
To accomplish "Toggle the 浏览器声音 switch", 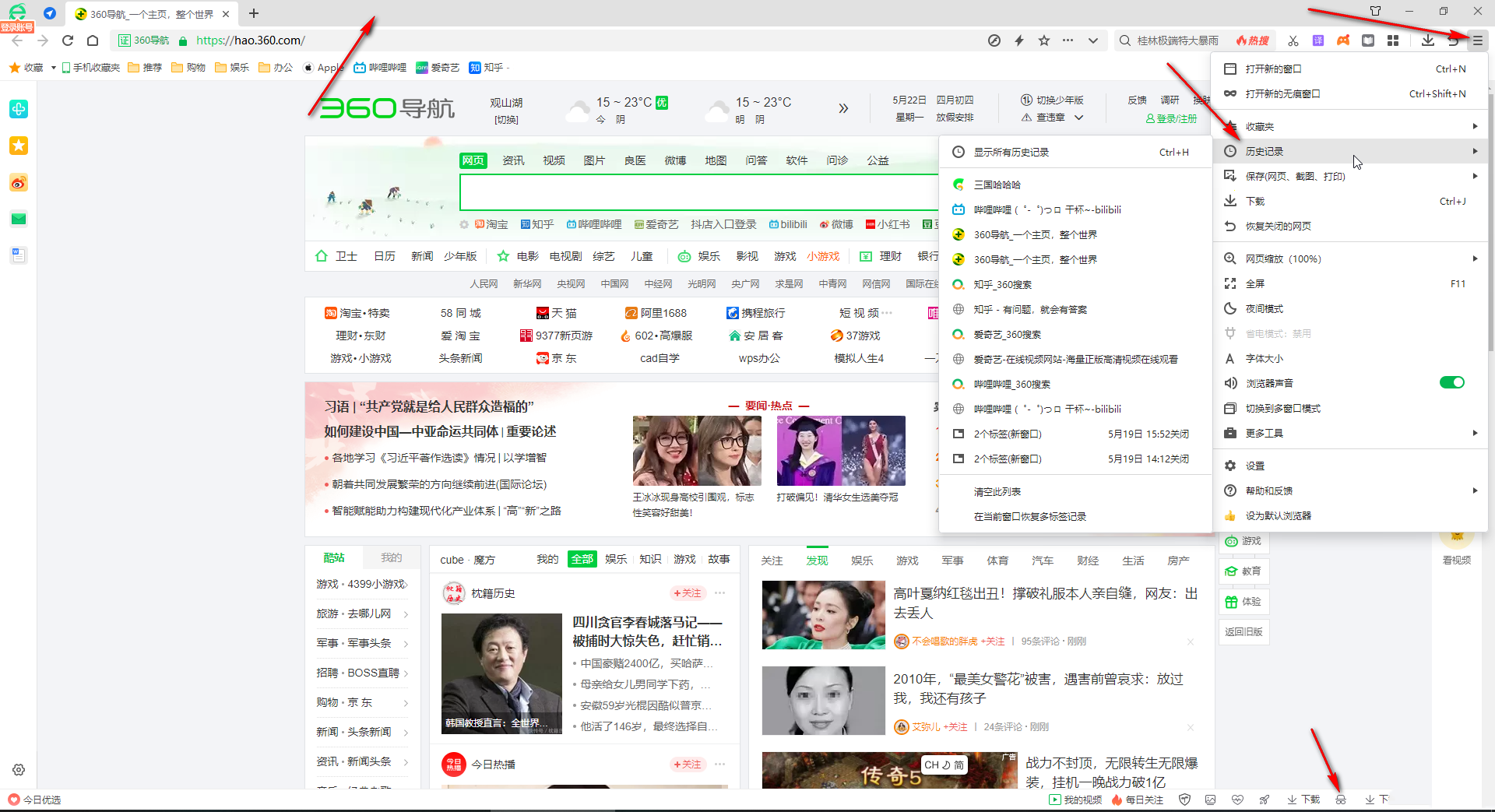I will coord(1451,382).
